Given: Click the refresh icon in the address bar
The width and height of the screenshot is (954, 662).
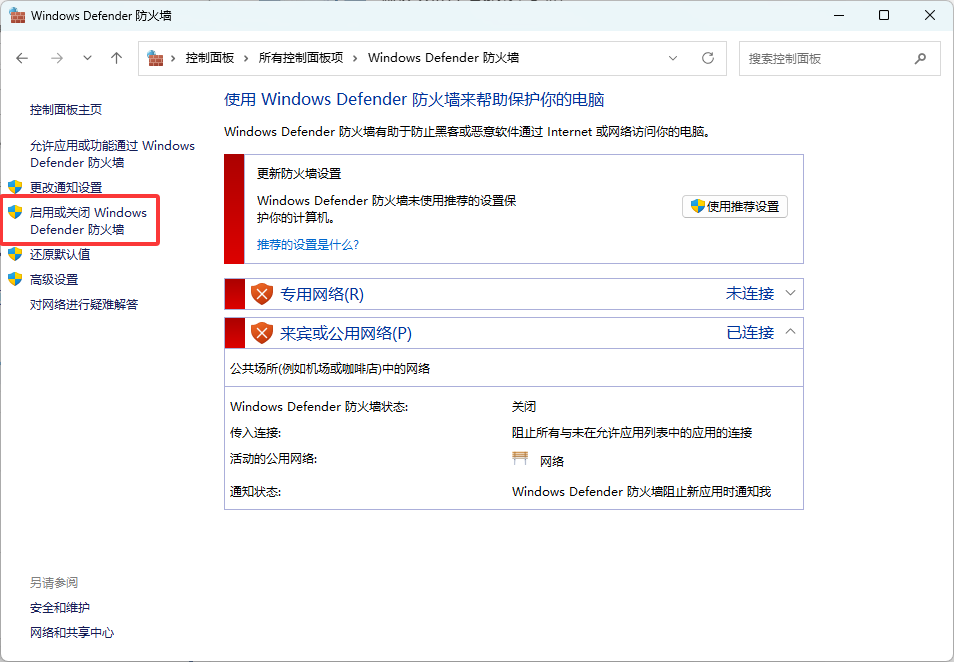Looking at the screenshot, I should tap(708, 58).
